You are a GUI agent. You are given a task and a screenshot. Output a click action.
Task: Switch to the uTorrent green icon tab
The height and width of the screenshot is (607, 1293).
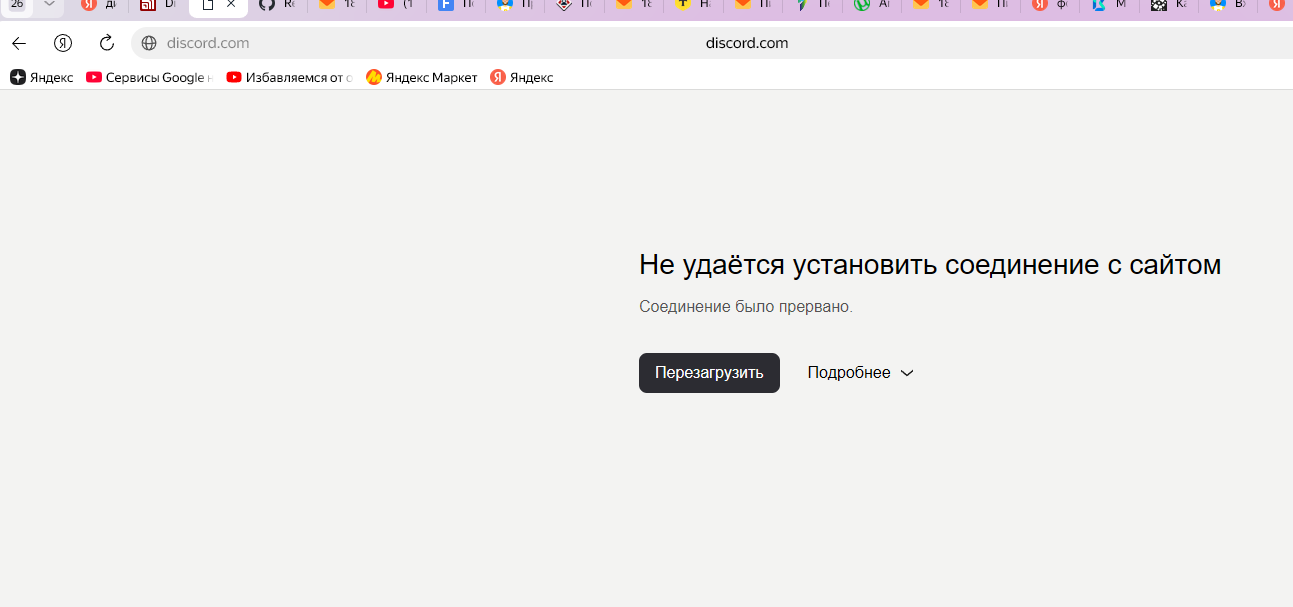point(871,5)
